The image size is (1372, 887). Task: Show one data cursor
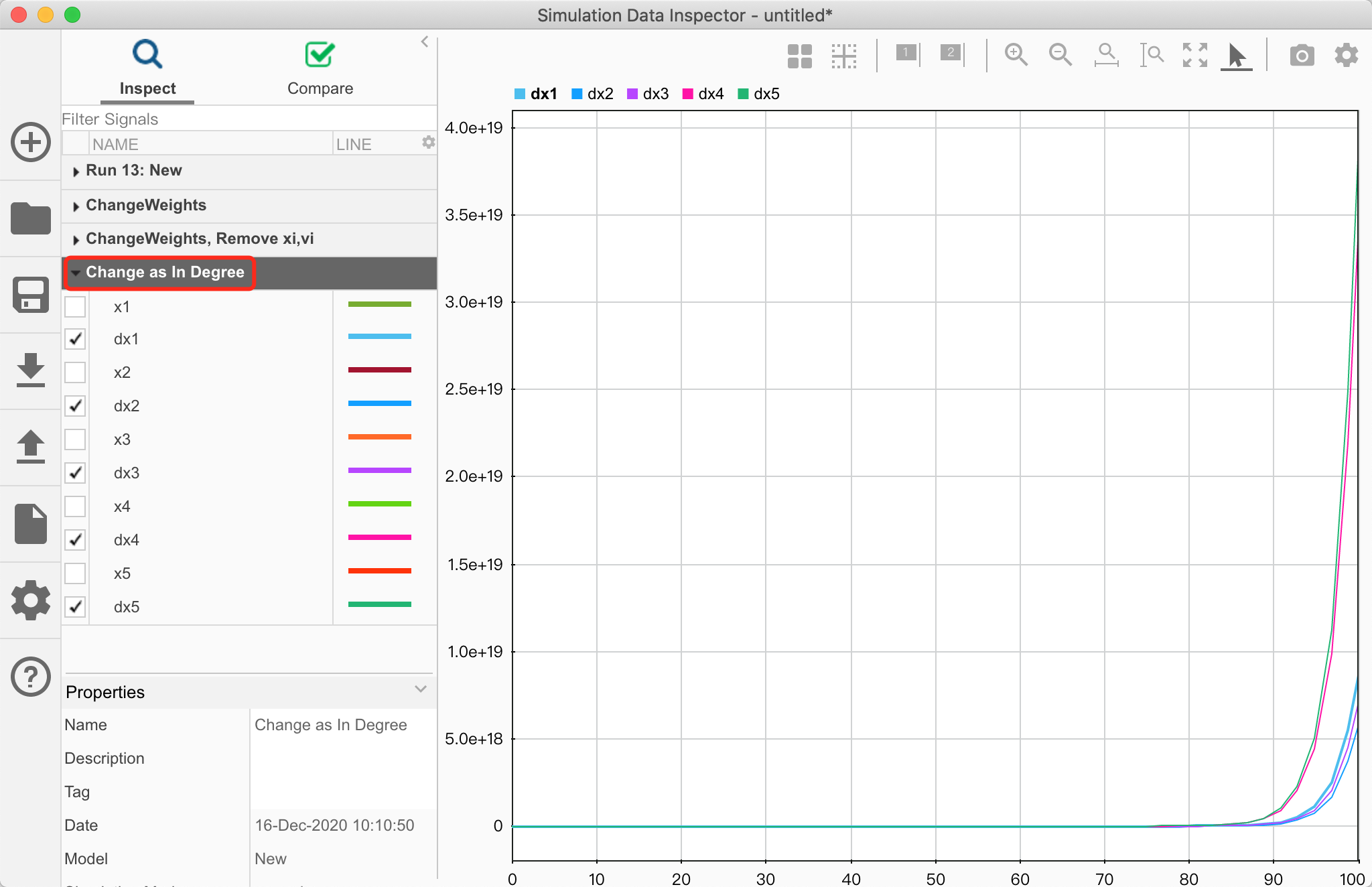[x=907, y=54]
